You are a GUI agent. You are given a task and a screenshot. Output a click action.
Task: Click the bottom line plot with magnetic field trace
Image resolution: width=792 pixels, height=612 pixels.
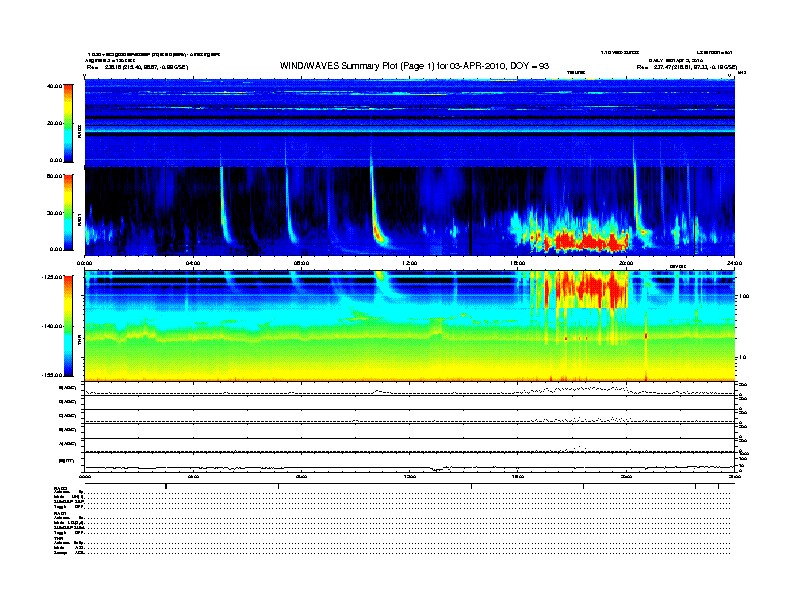coord(410,462)
